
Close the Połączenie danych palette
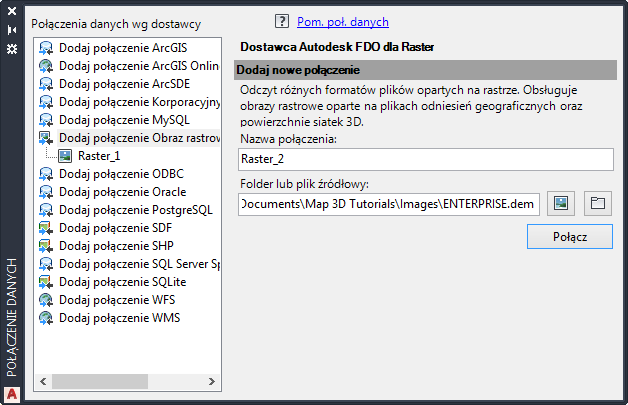click(12, 14)
